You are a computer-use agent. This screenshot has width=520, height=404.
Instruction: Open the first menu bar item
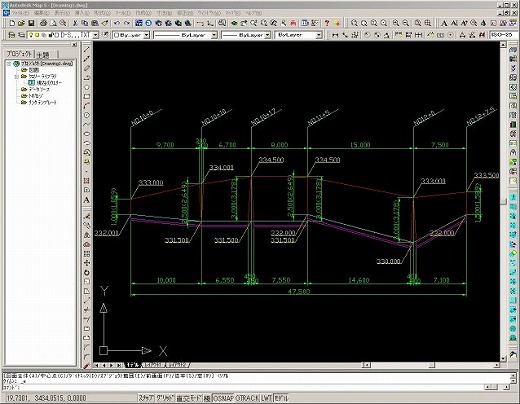pyautogui.click(x=21, y=13)
